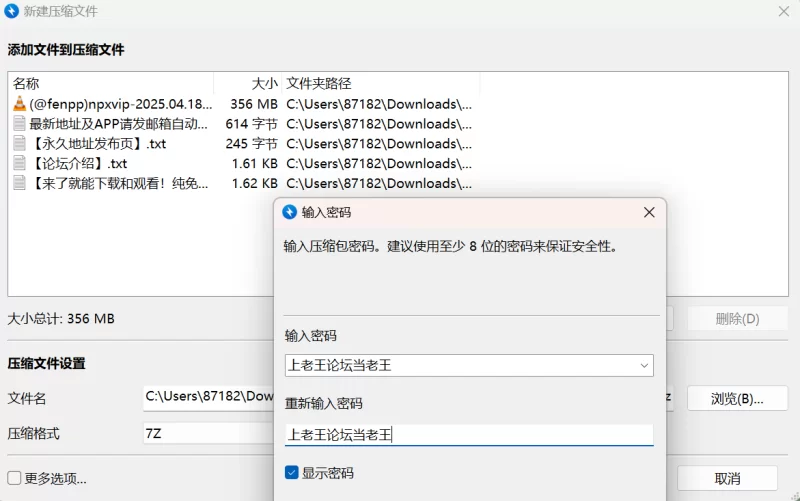
Task: Click the file icon beside 【来了就能下载和观看
Action: 19,183
